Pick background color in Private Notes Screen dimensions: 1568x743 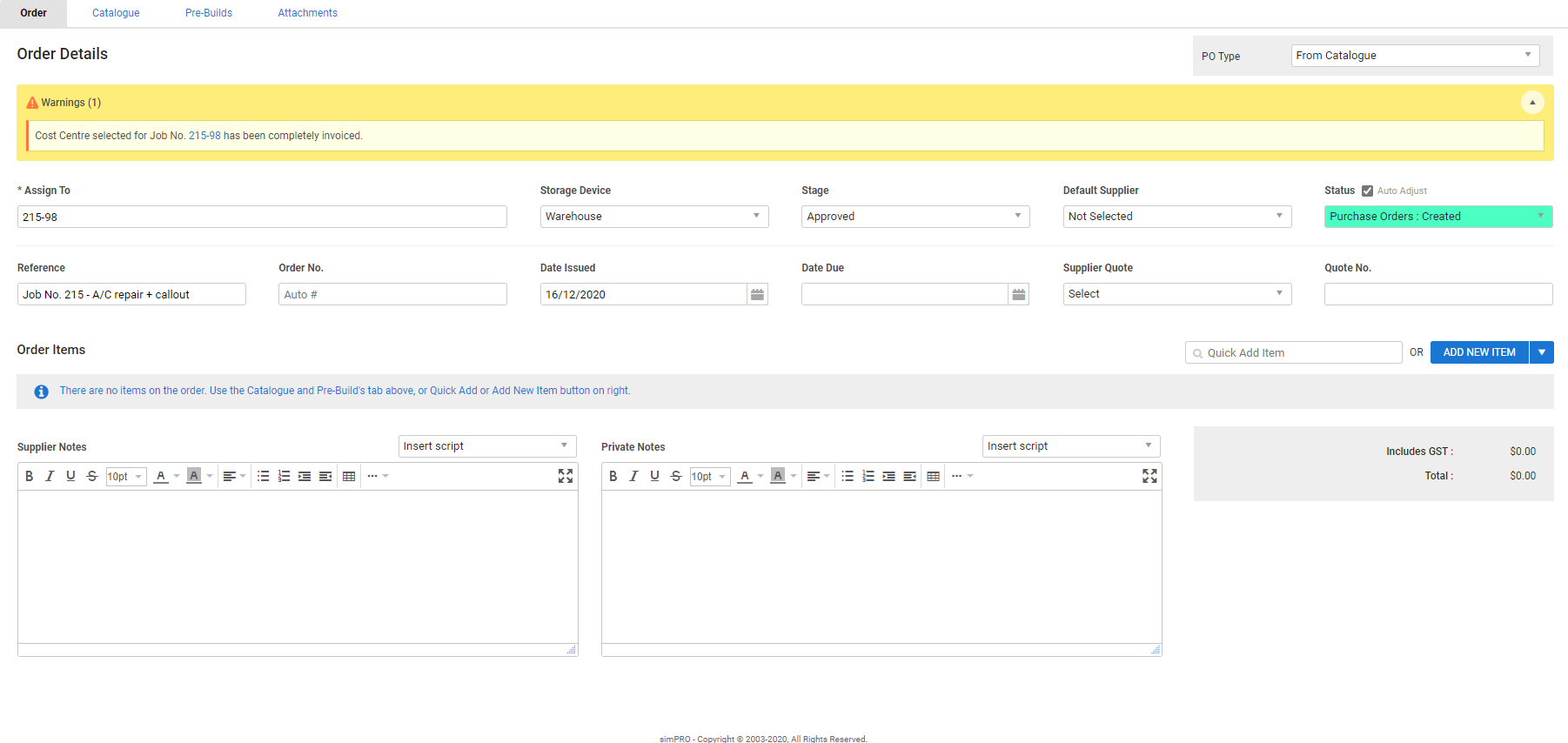[778, 476]
